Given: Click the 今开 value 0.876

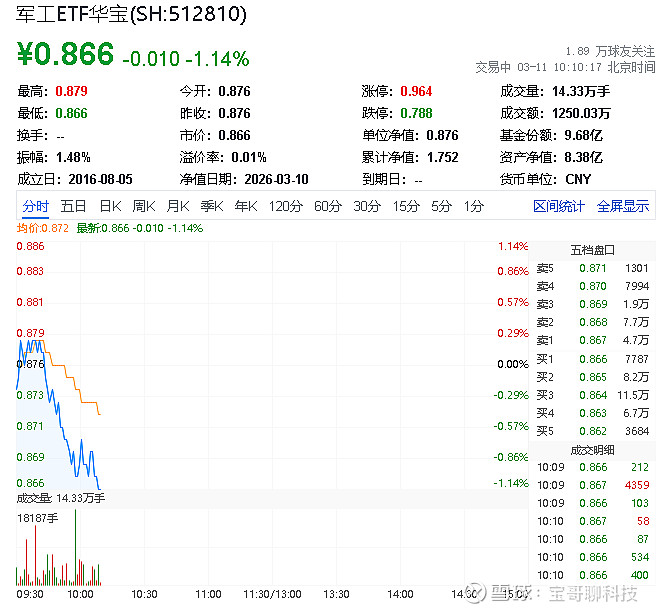Looking at the screenshot, I should coord(234,91).
